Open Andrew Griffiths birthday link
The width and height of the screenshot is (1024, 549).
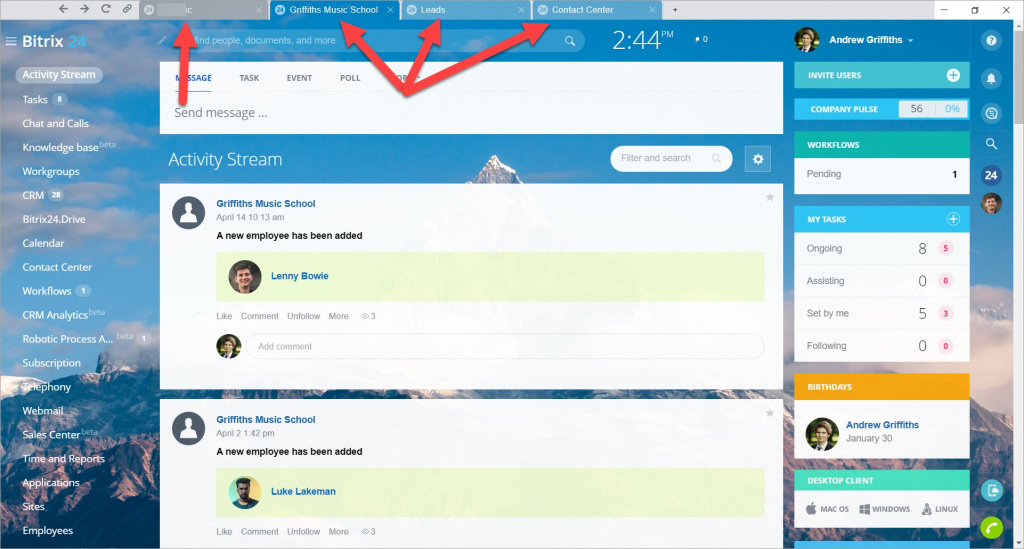(x=882, y=425)
